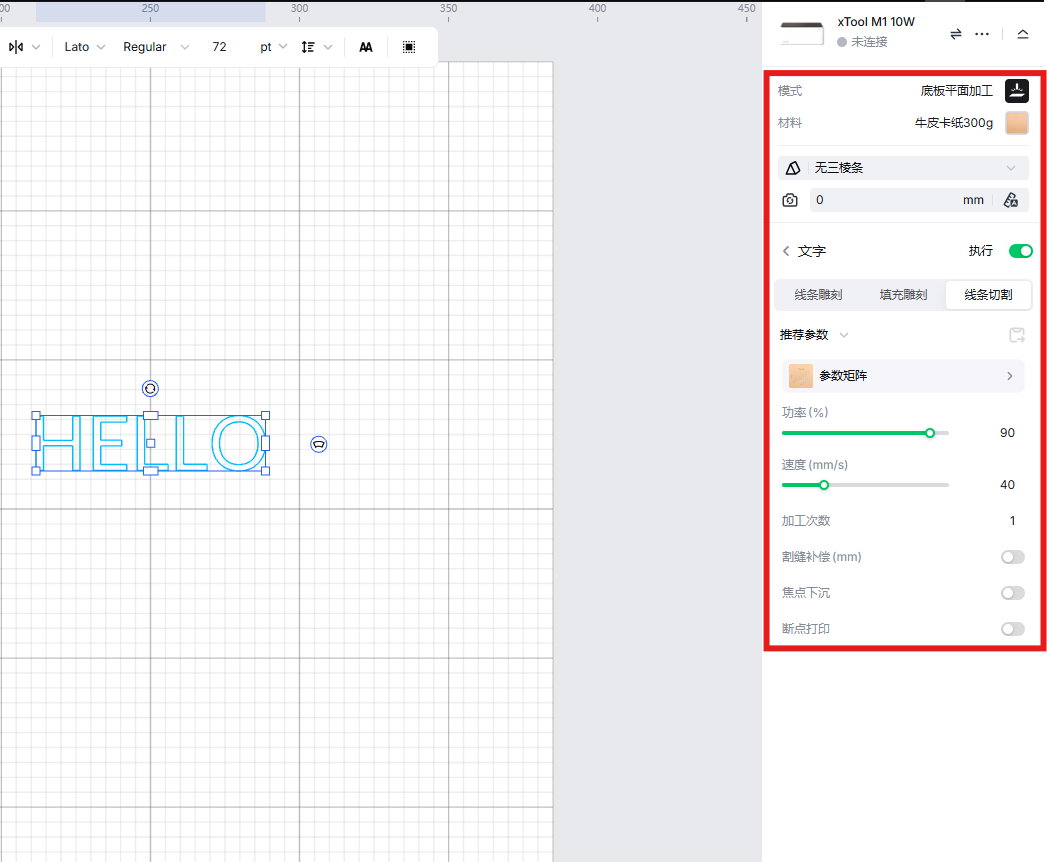Open the 参数矩阵 entry
1047x862 pixels.
(x=903, y=376)
